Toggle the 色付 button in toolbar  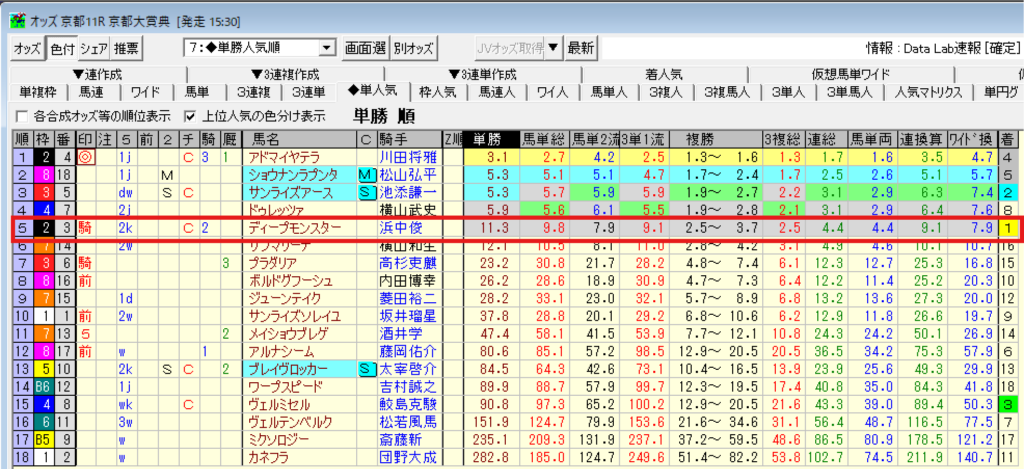point(60,47)
